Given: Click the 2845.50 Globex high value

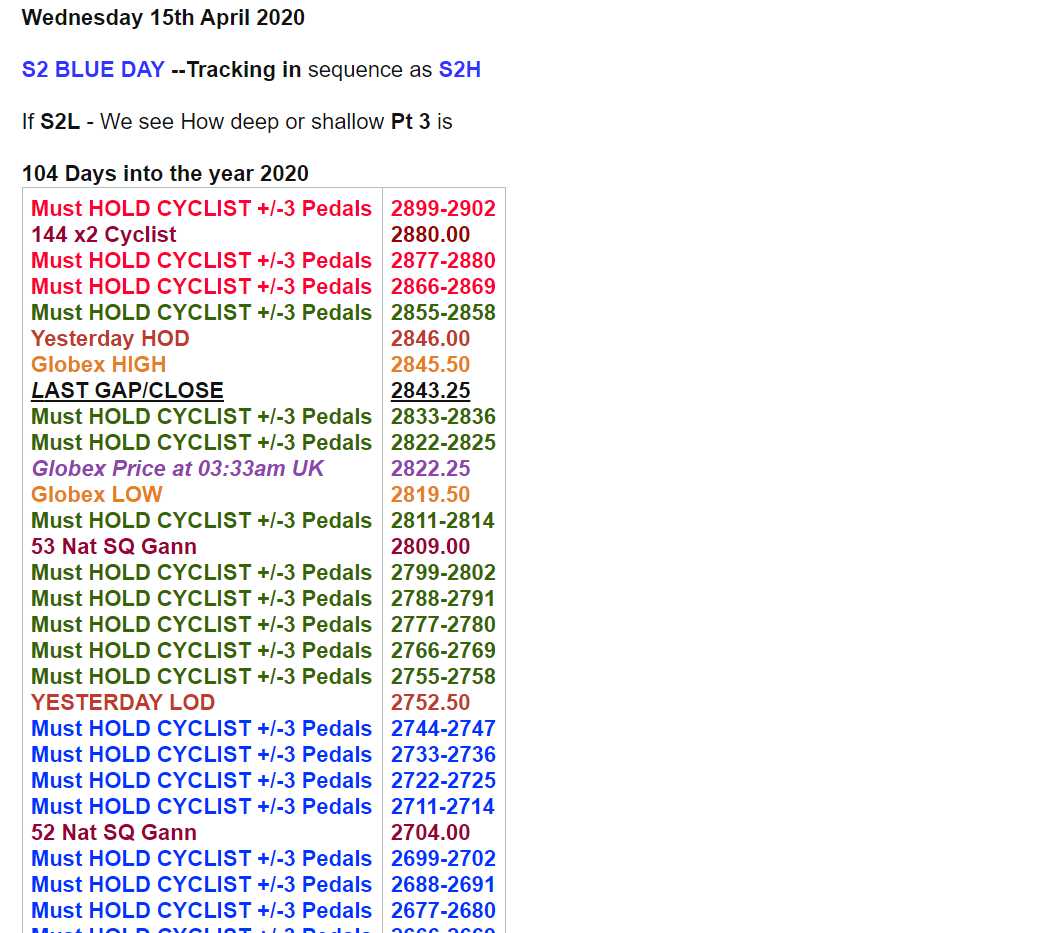Looking at the screenshot, I should (x=431, y=365).
